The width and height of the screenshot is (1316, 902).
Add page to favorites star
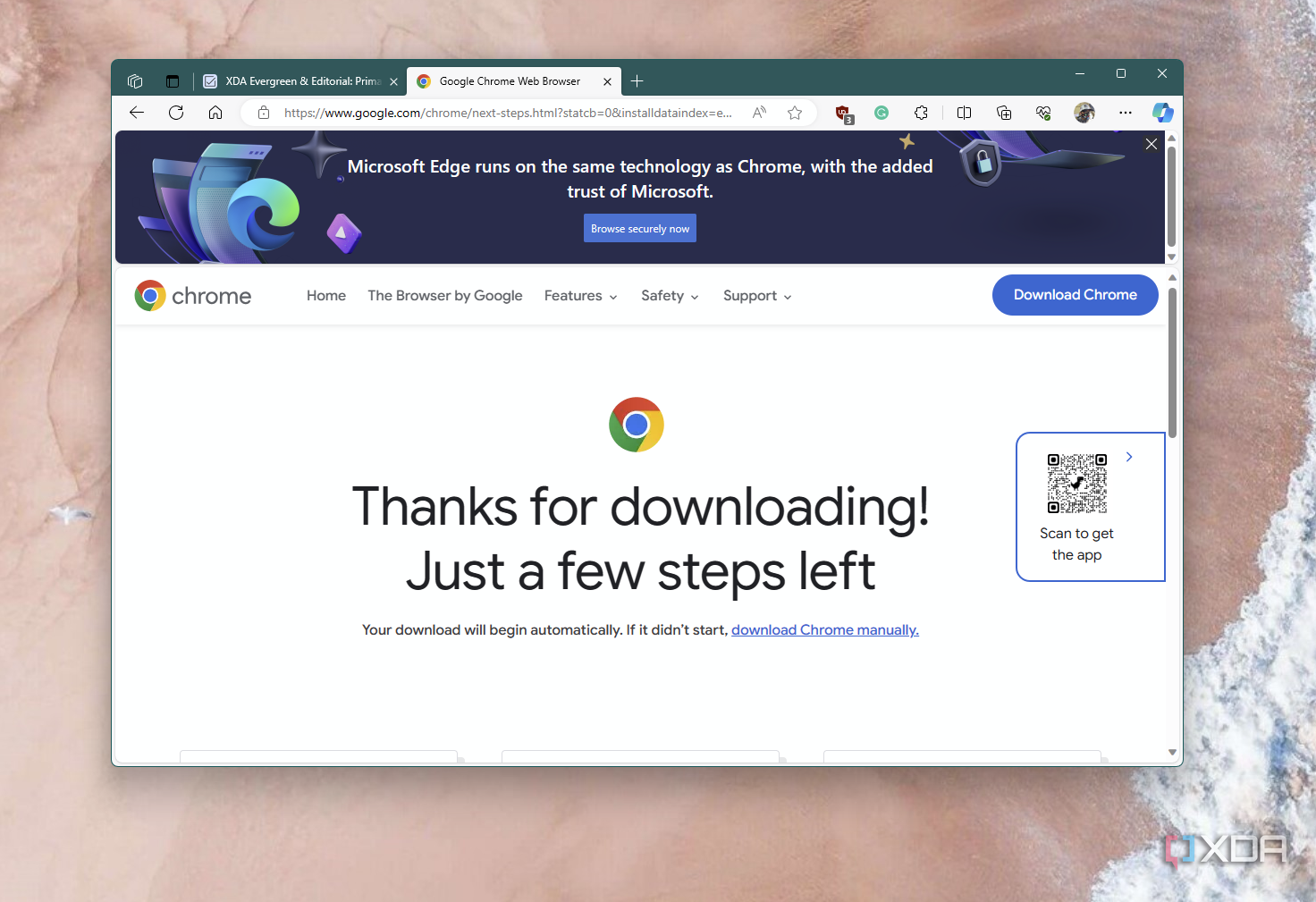(795, 113)
